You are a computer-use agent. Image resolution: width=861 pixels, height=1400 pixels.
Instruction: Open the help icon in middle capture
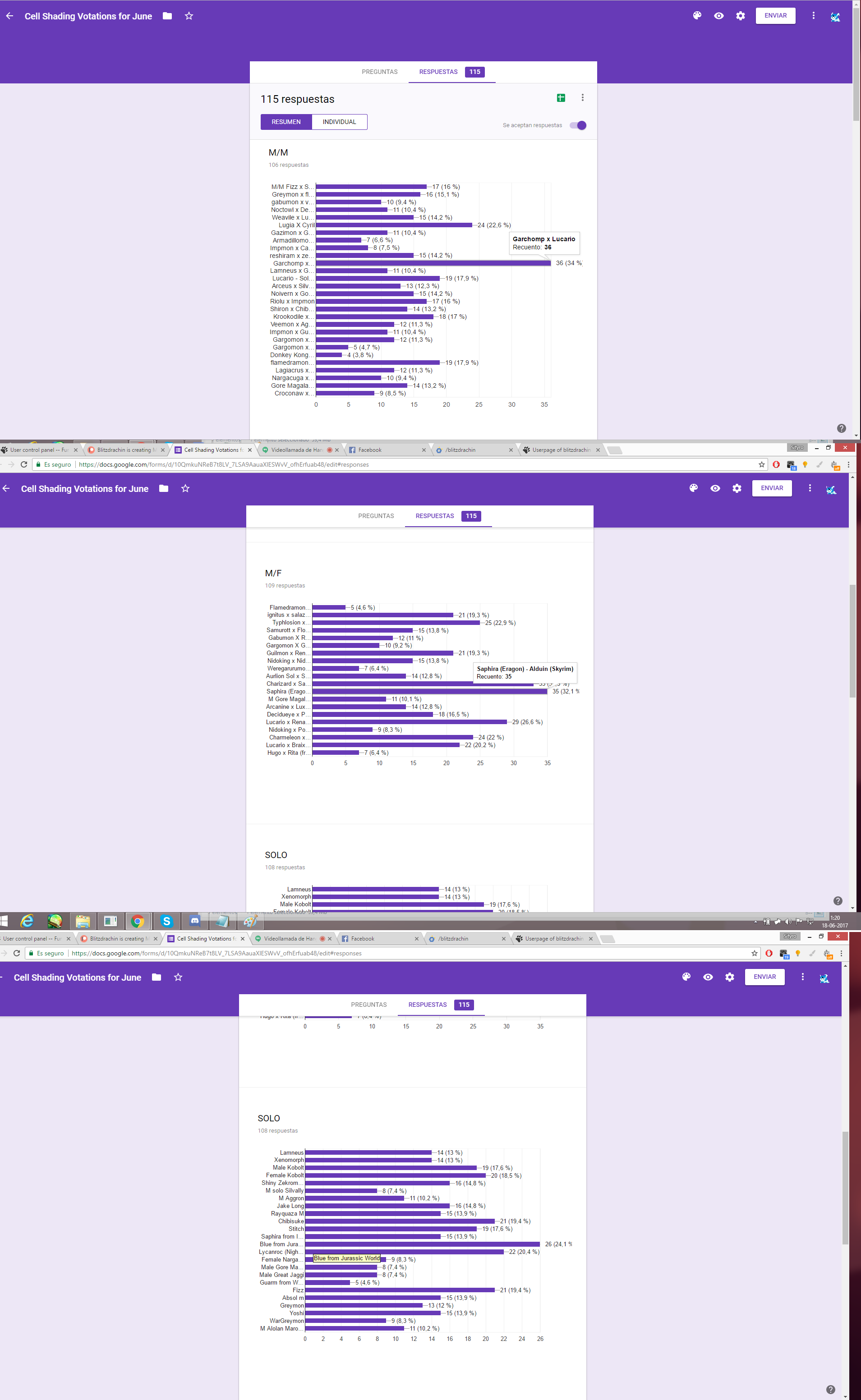(x=838, y=900)
